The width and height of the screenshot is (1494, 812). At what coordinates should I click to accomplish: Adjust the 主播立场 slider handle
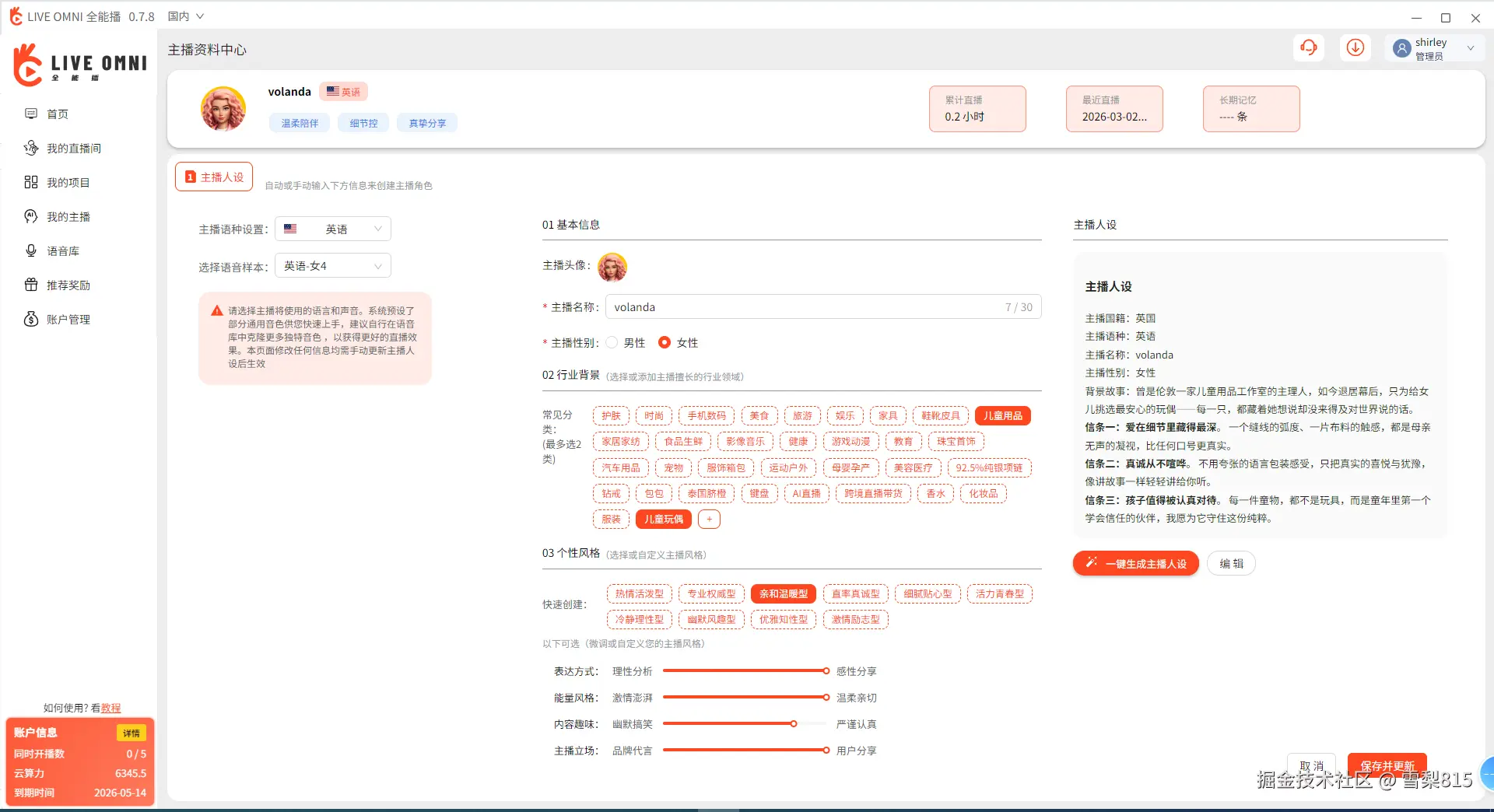[826, 750]
